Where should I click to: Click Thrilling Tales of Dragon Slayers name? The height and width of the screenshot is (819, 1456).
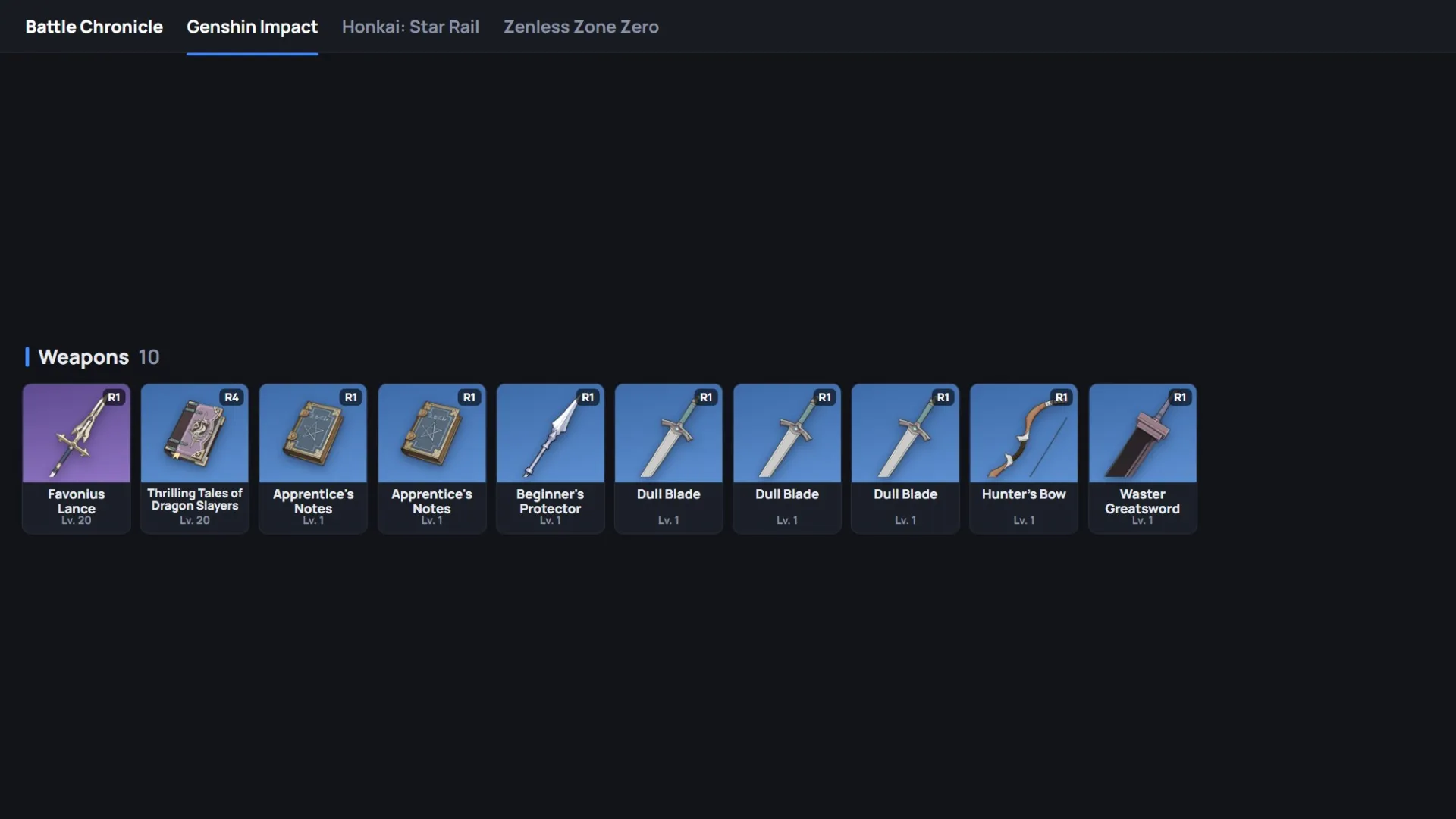coord(194,500)
